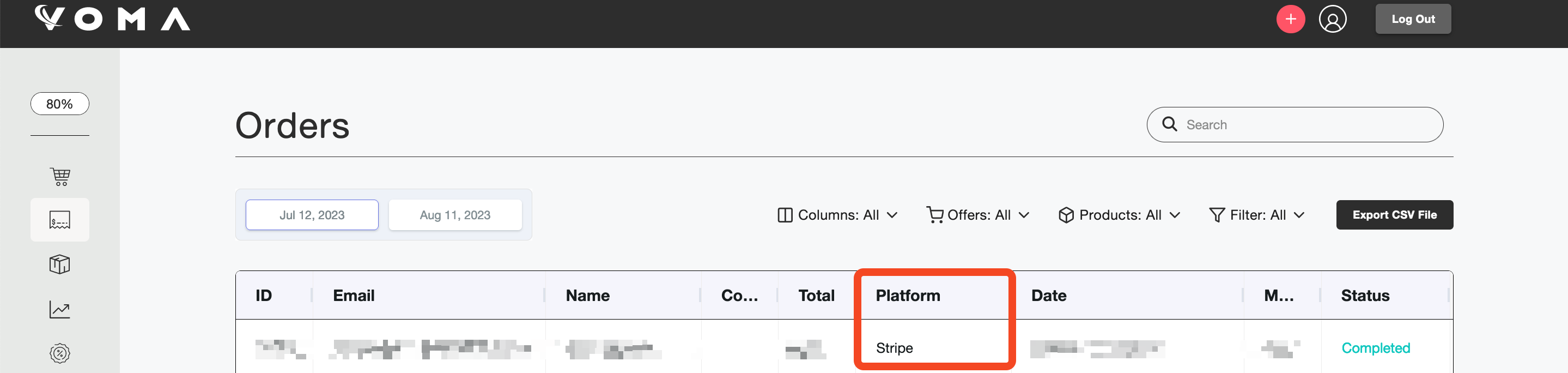This screenshot has height=373, width=1568.
Task: Sort by the Total column header
Action: [816, 296]
